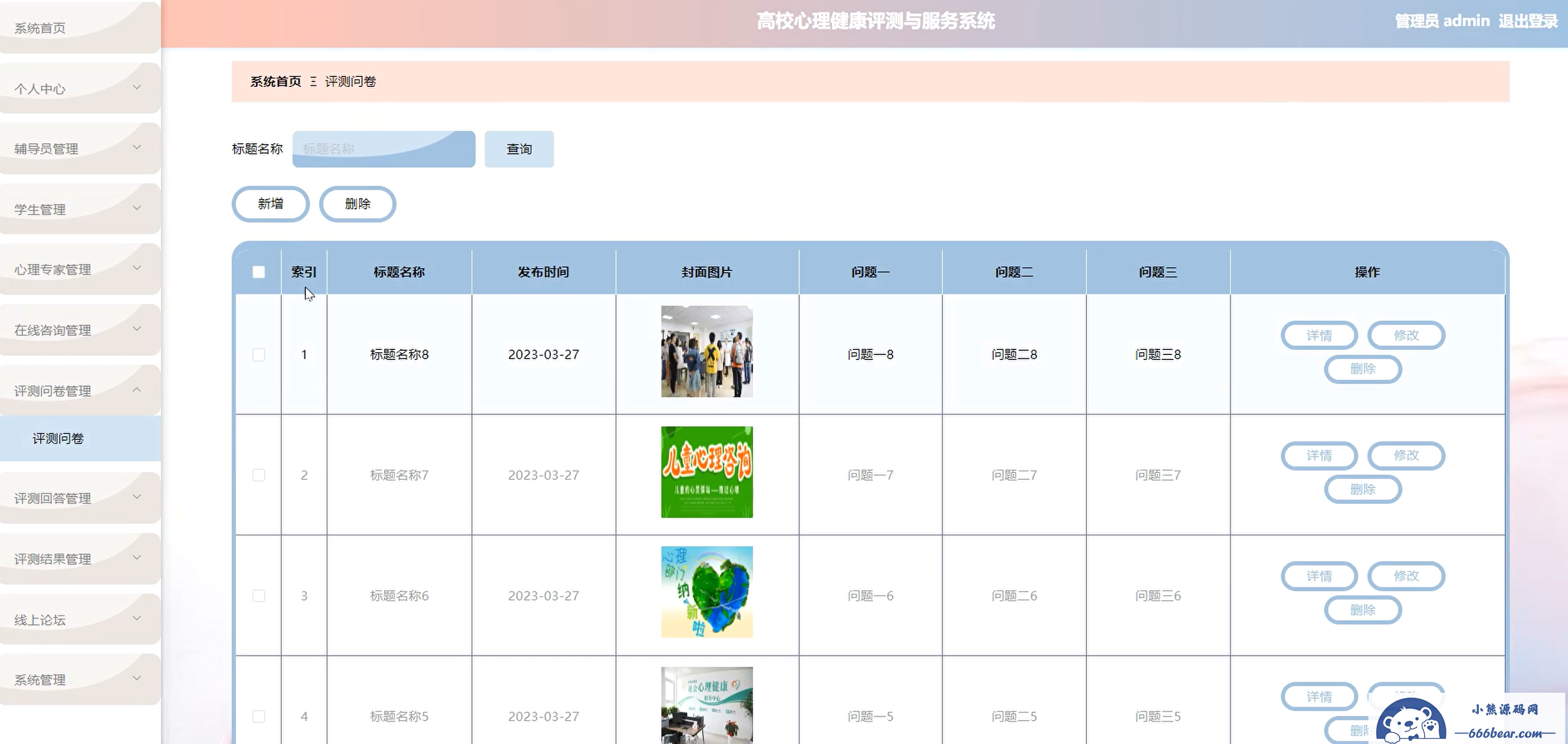Open the 儿童心理咨询 cover thumbnail of 标题名称7
Screen dimensions: 1568x744
coord(707,472)
